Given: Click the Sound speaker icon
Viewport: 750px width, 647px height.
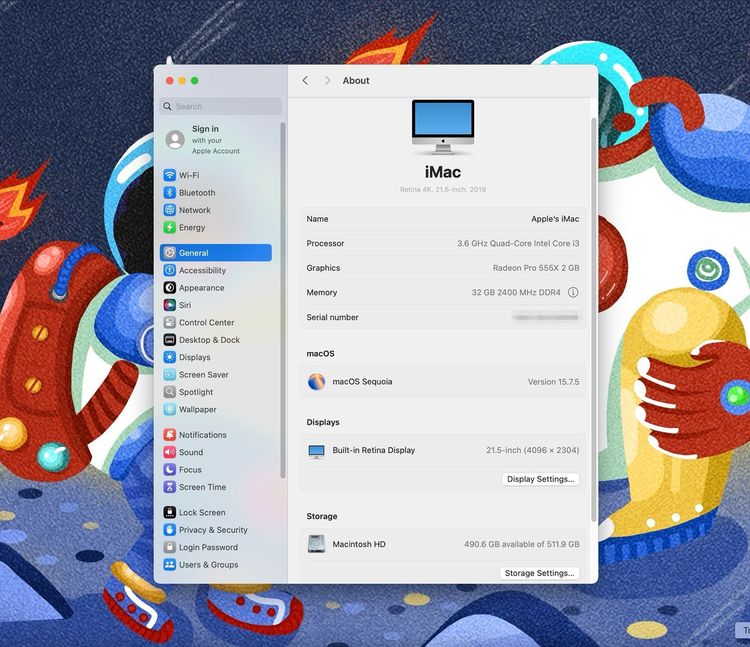Looking at the screenshot, I should 169,452.
